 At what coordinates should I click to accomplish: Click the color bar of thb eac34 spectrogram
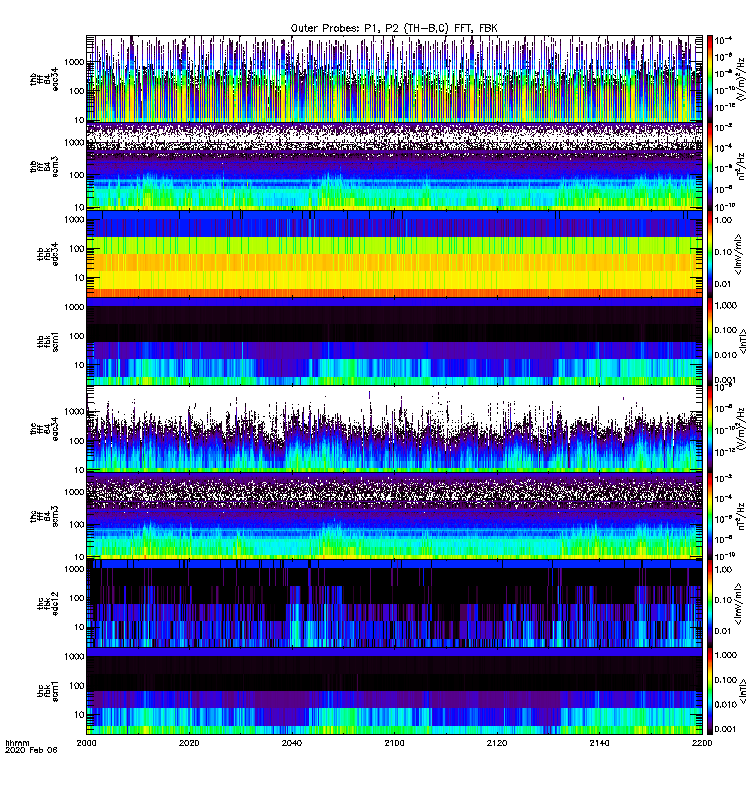(x=709, y=79)
